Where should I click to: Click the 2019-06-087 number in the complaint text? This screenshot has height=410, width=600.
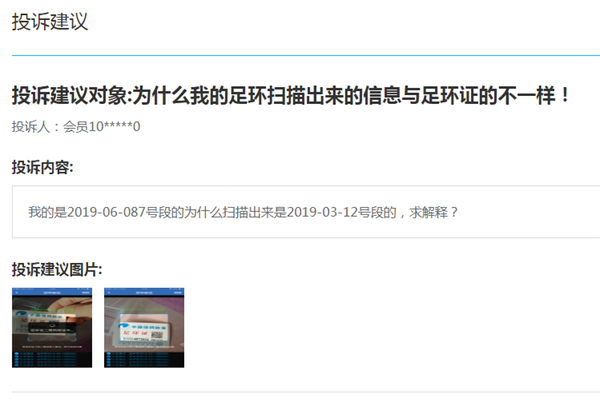[x=106, y=212]
